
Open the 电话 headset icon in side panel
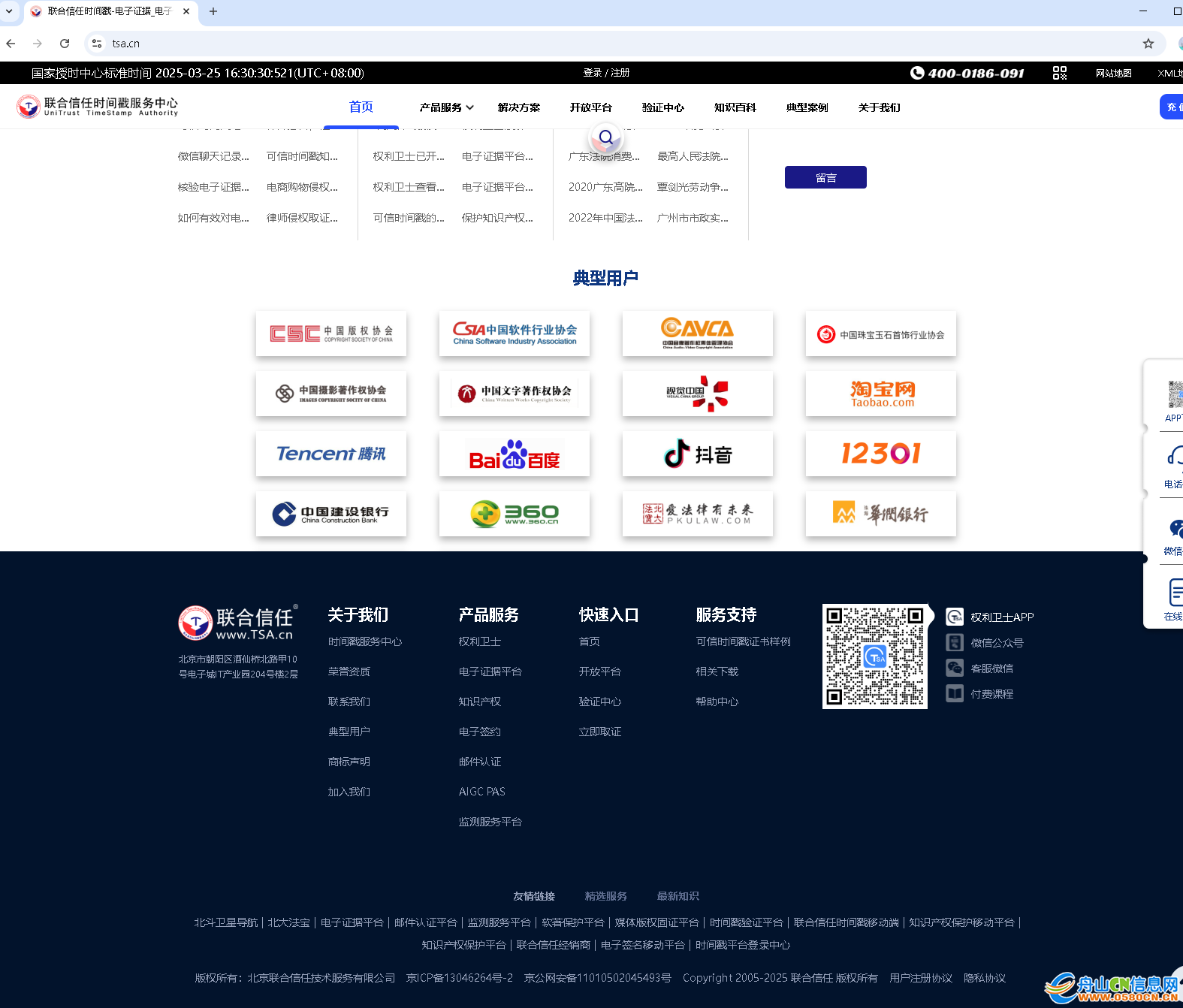pos(1175,455)
